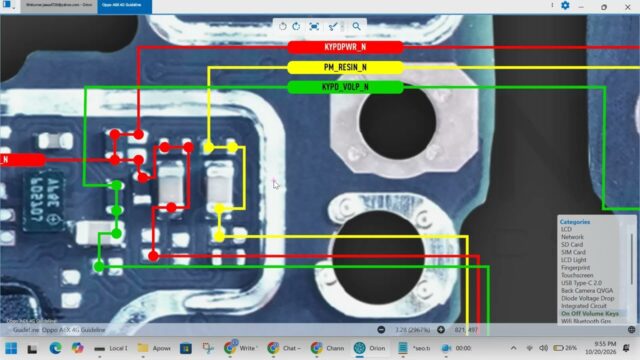Open Snipping Tool from taskbar
The image size is (640, 360).
pyautogui.click(x=208, y=348)
